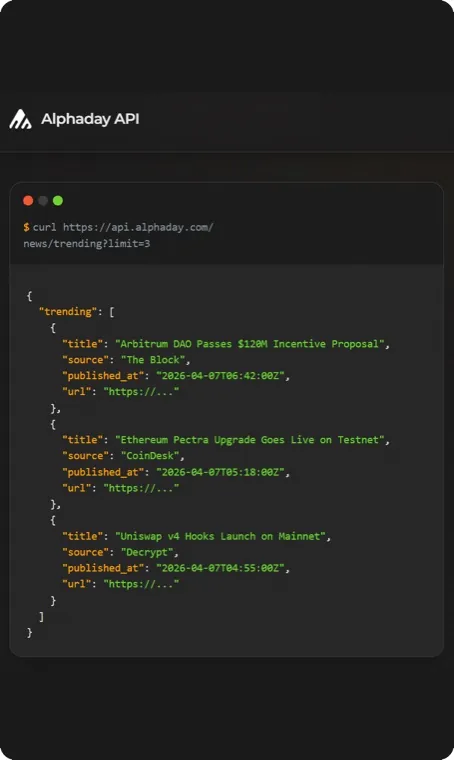Click the "Decrypt" source value
This screenshot has height=760, width=454.
click(147, 552)
